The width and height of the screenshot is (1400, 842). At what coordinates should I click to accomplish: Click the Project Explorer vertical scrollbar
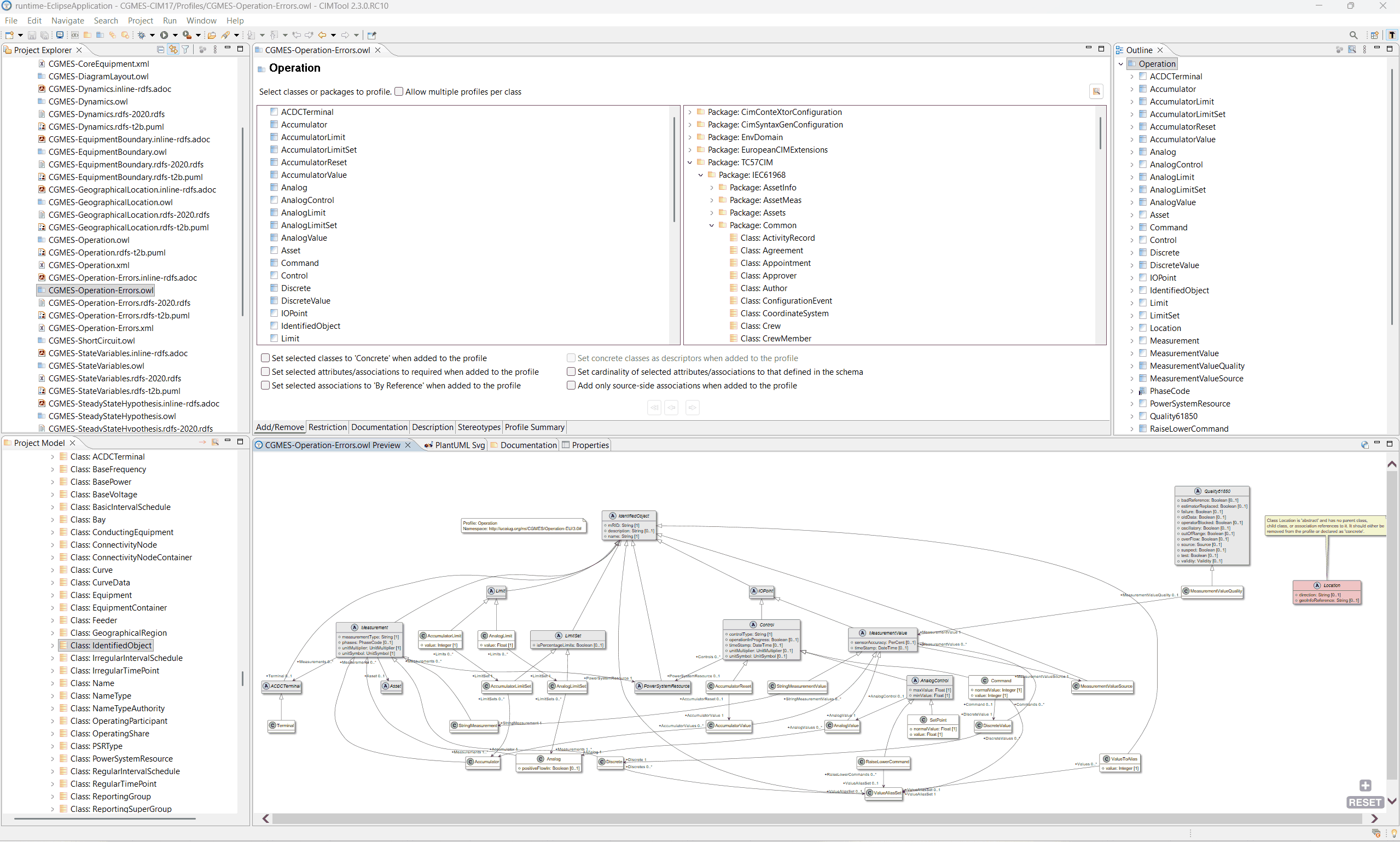(x=243, y=221)
